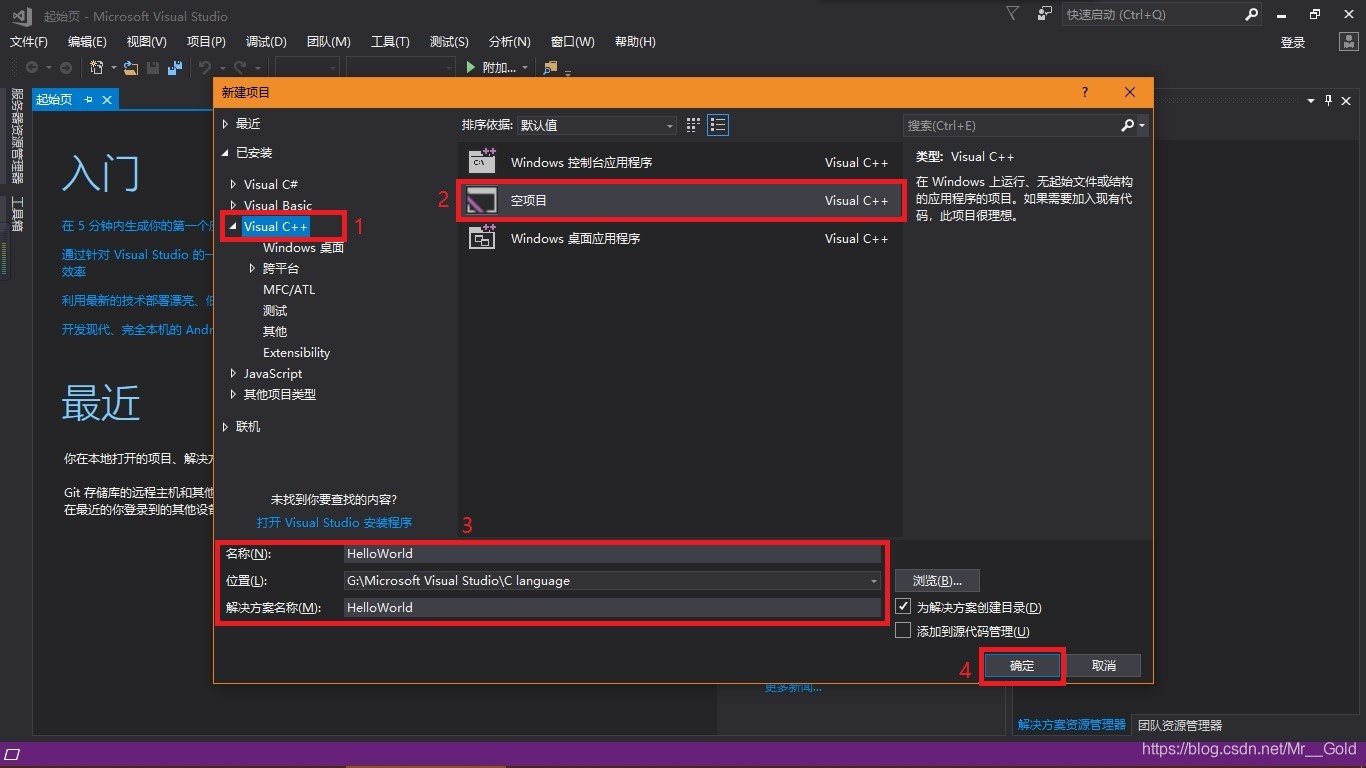Open the 编辑(E) menu
The image size is (1366, 768).
tap(87, 41)
